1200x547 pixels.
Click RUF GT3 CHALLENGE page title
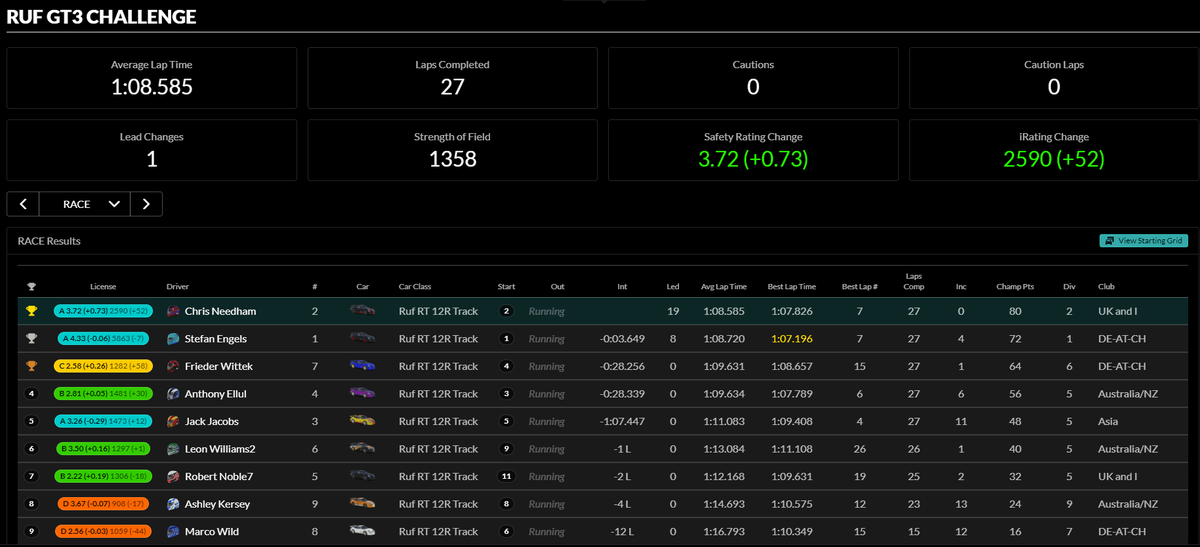click(x=101, y=16)
